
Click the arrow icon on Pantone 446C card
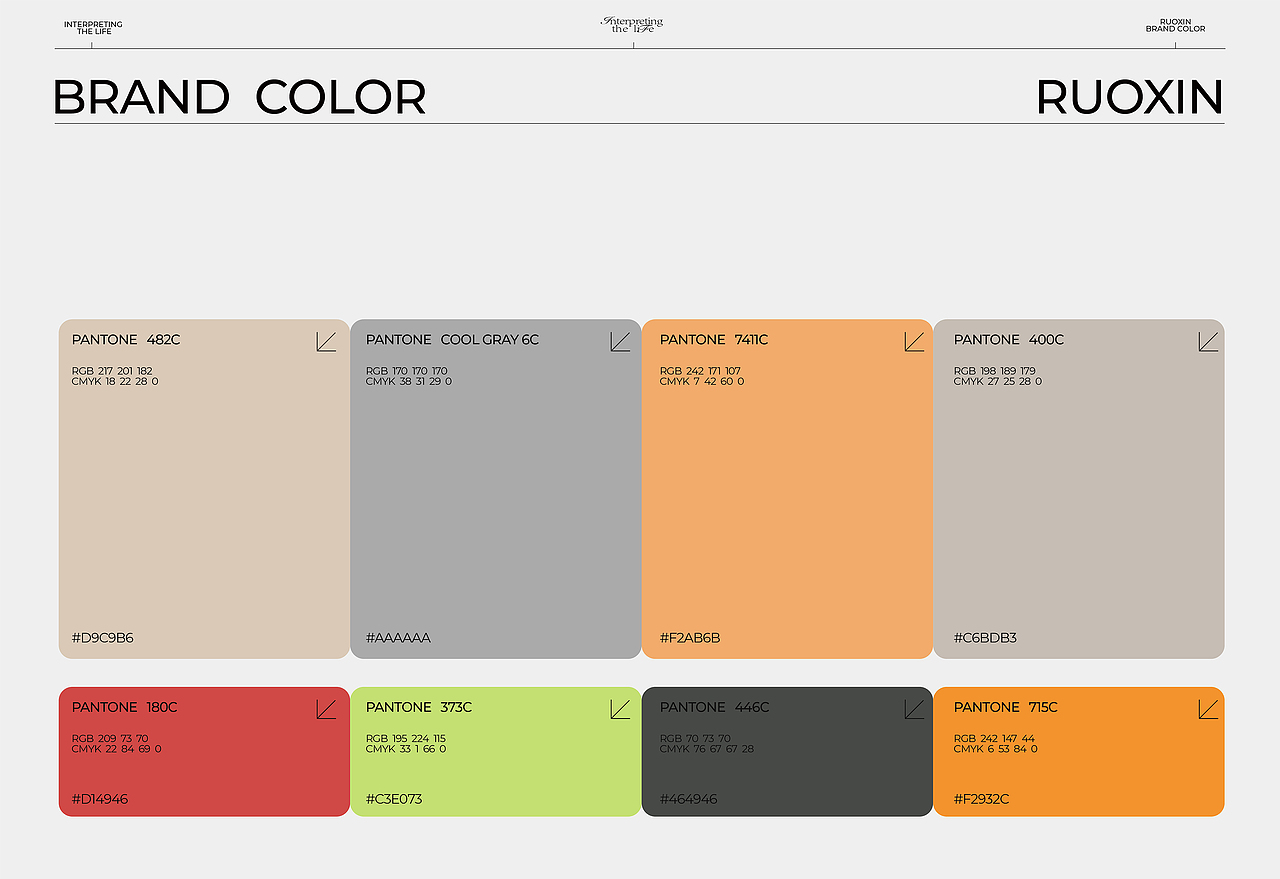(914, 709)
